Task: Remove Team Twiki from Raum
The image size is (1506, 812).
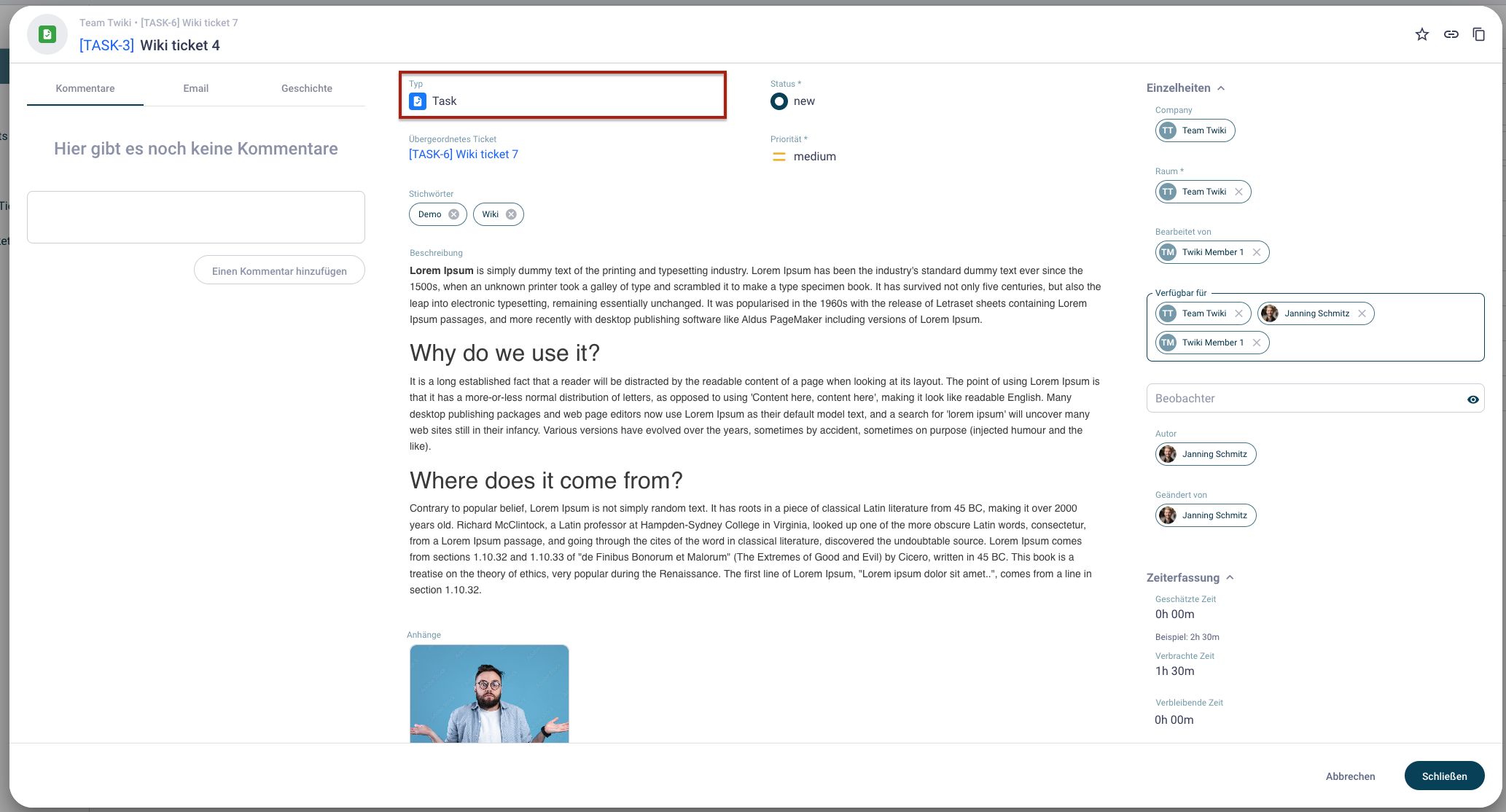Action: pos(1238,192)
